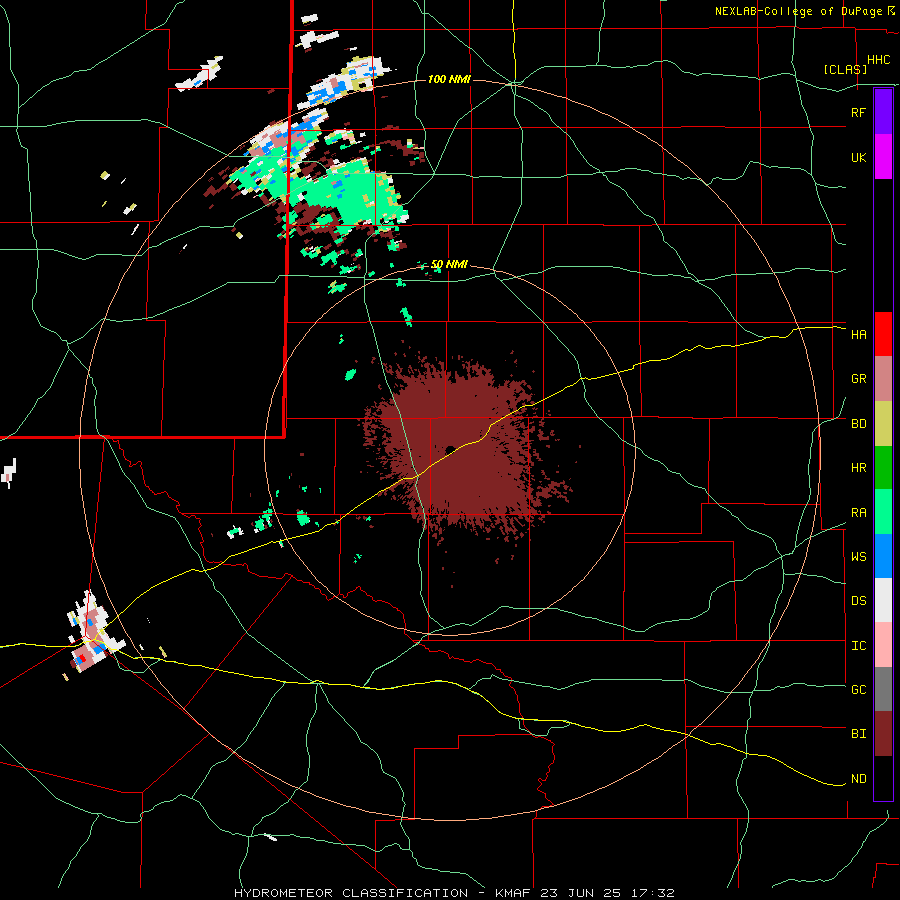Click the HA legend label
The width and height of the screenshot is (900, 900).
[x=858, y=335]
